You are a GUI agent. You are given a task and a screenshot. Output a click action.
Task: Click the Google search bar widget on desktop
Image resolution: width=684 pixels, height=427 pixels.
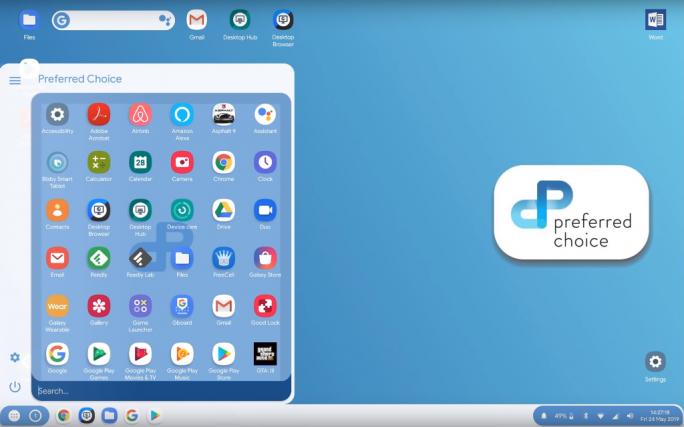tap(113, 20)
